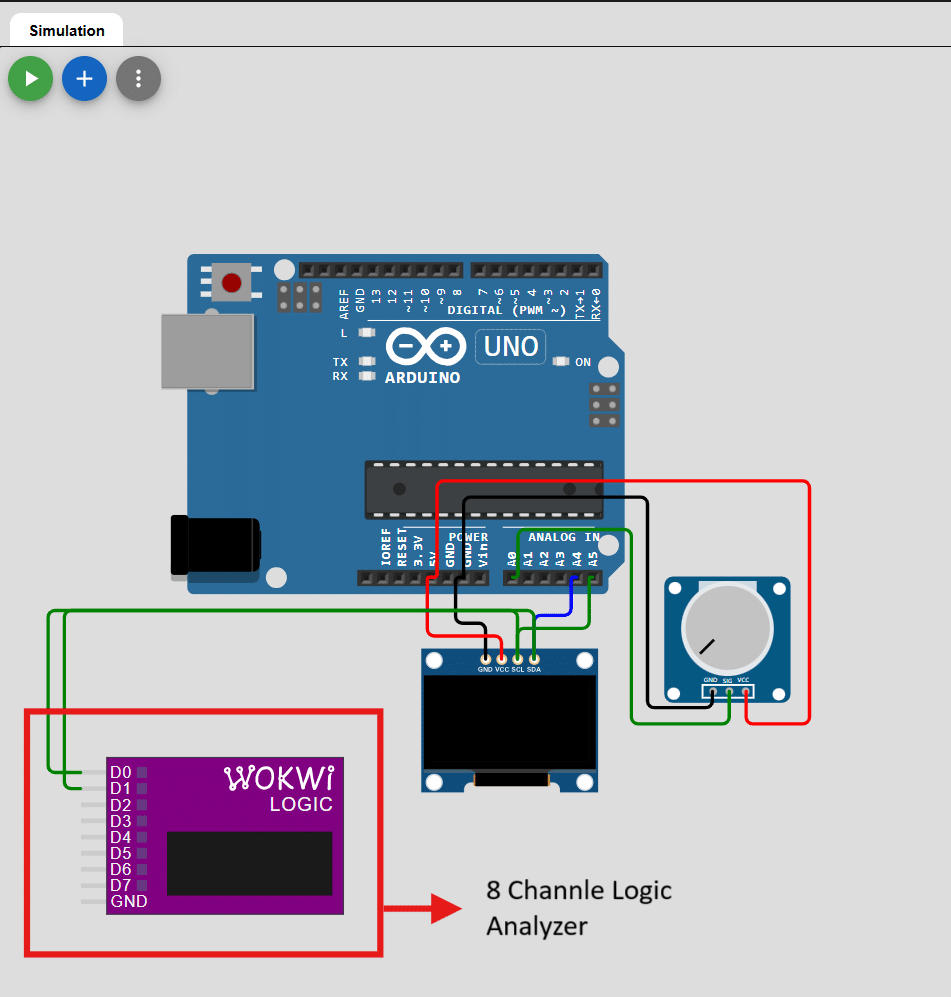Click the OLED display VCC pin
The width and height of the screenshot is (951, 997).
click(502, 659)
